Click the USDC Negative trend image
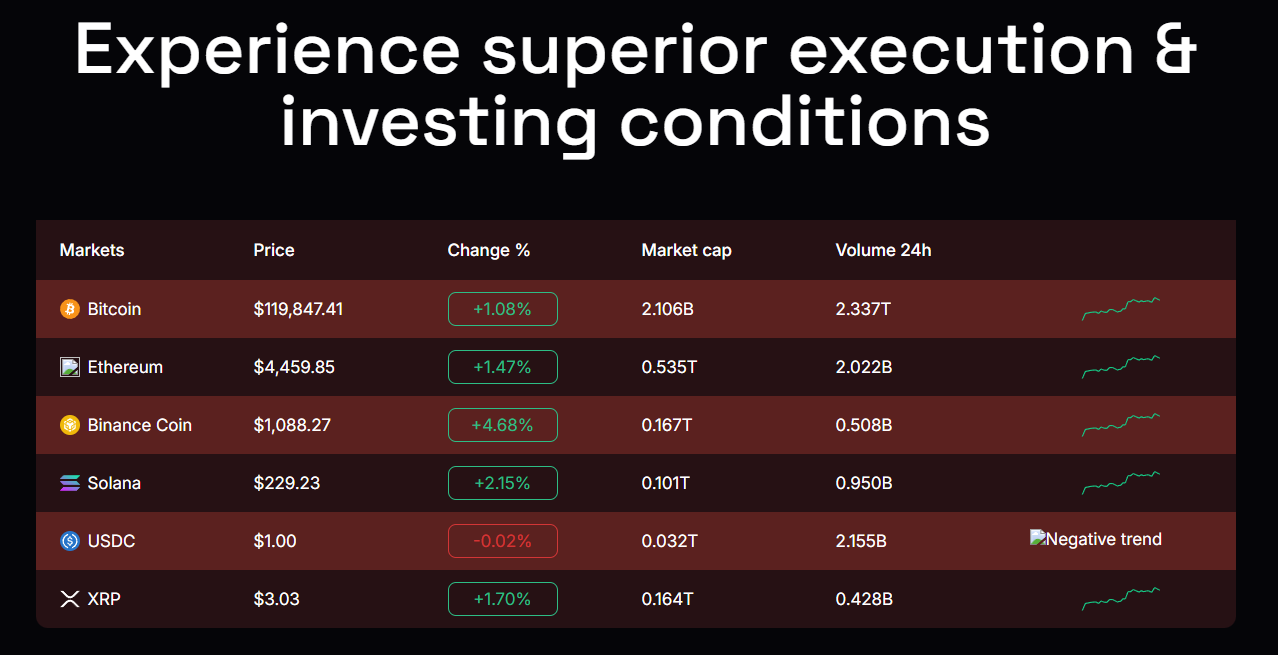This screenshot has height=655, width=1278. [x=1096, y=540]
